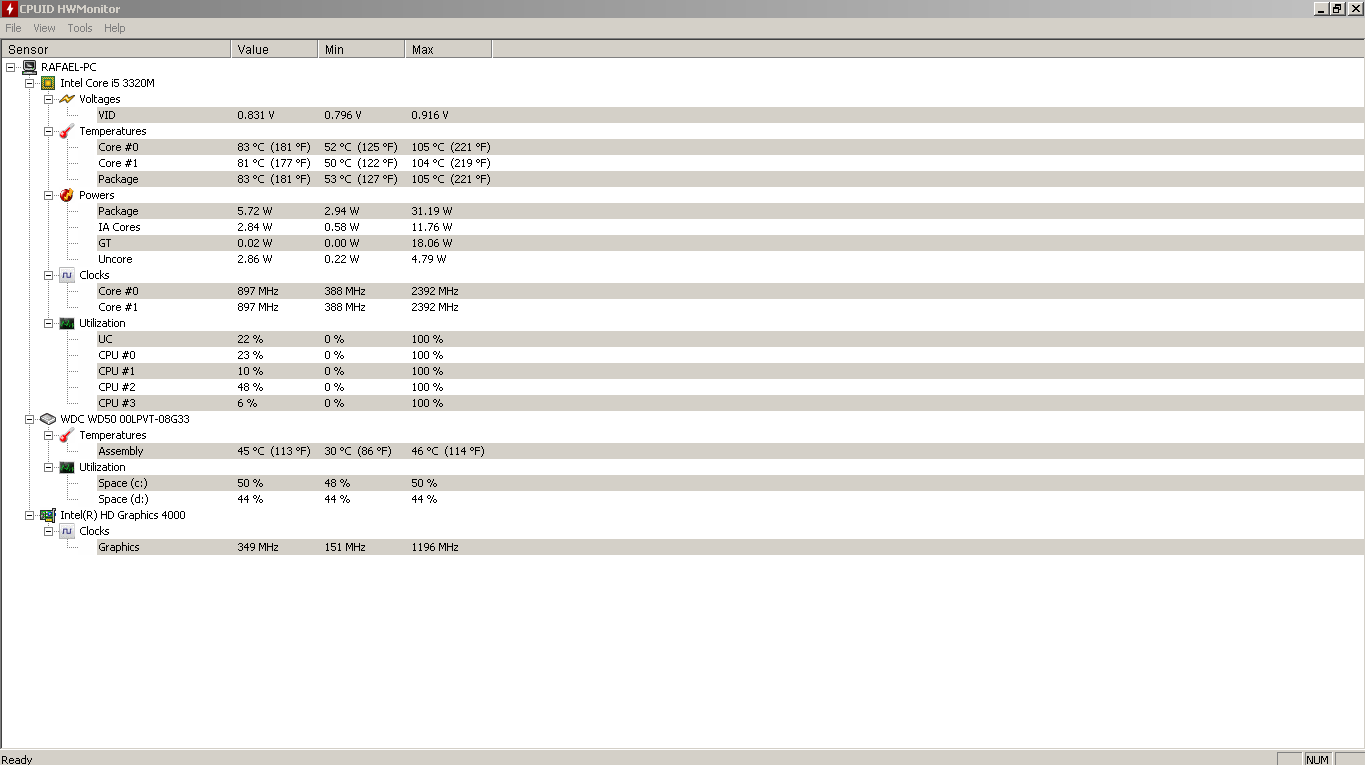Select the Package temperature row
1365x765 pixels.
coord(730,179)
